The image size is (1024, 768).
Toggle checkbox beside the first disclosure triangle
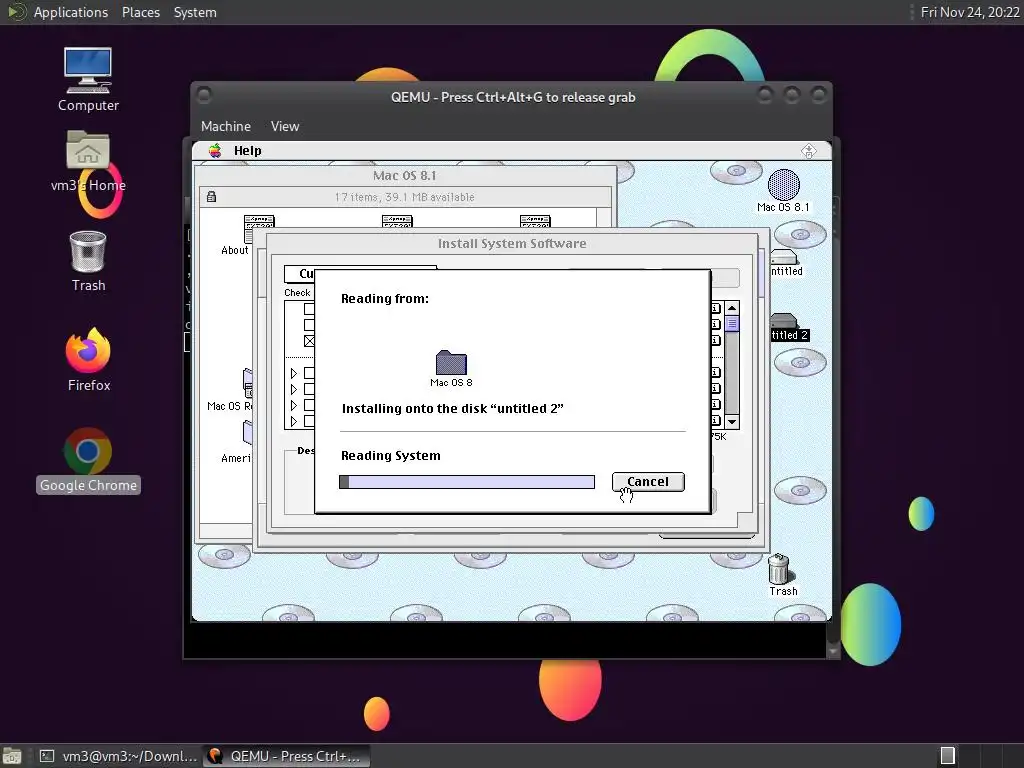[x=310, y=373]
